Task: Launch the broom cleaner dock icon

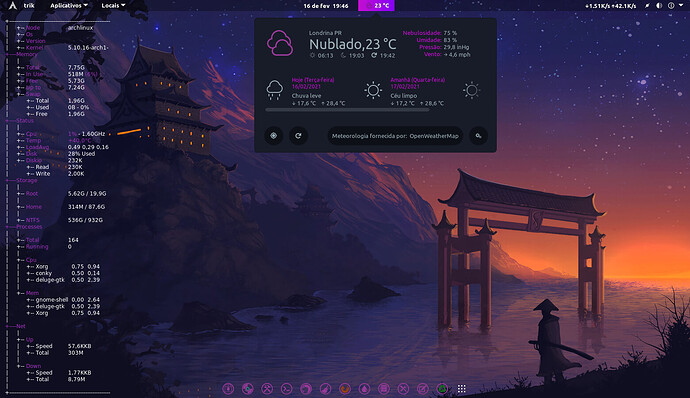Action: tap(325, 389)
